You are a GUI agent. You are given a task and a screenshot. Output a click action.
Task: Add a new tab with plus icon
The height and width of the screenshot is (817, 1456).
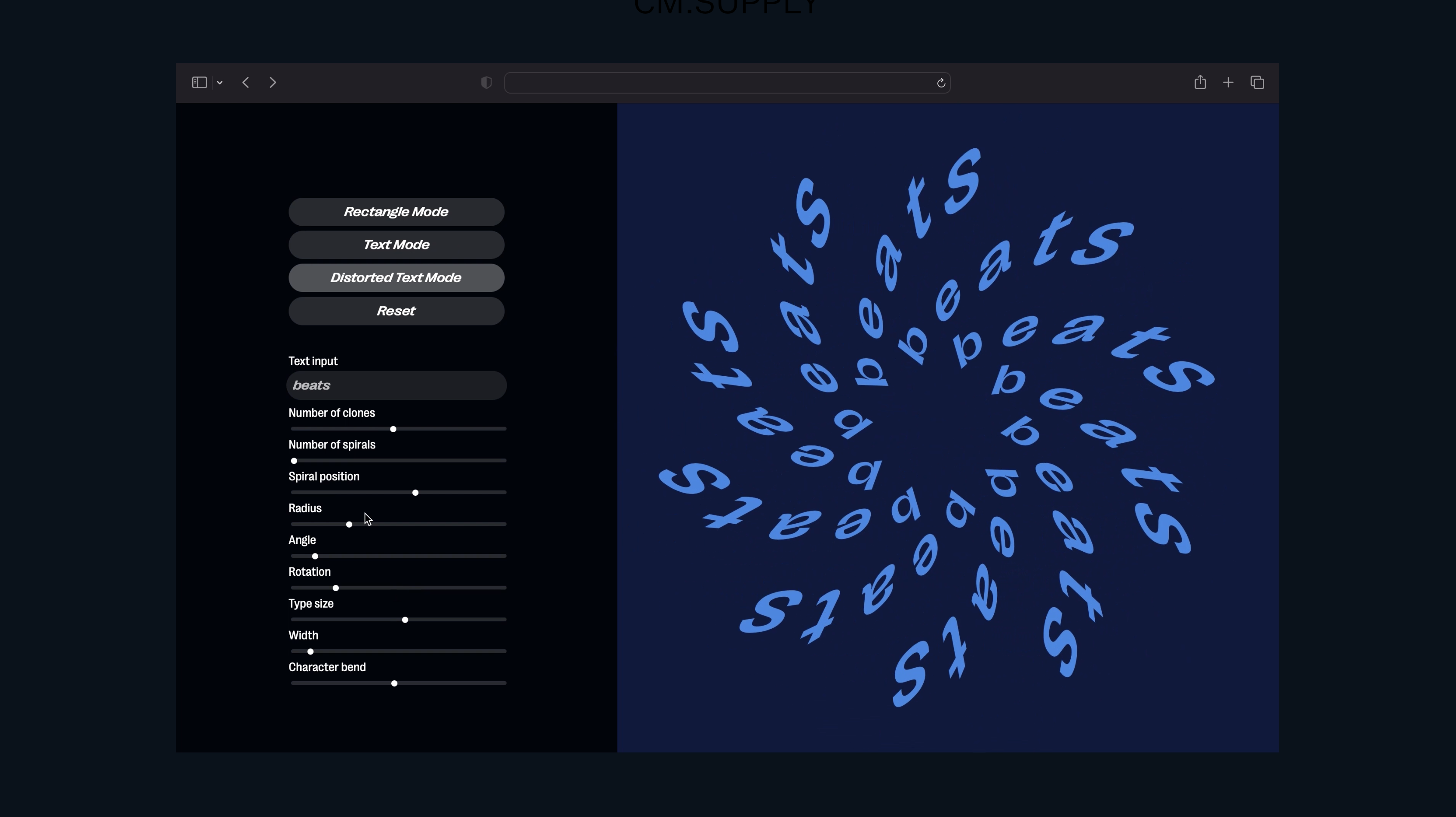click(1228, 83)
